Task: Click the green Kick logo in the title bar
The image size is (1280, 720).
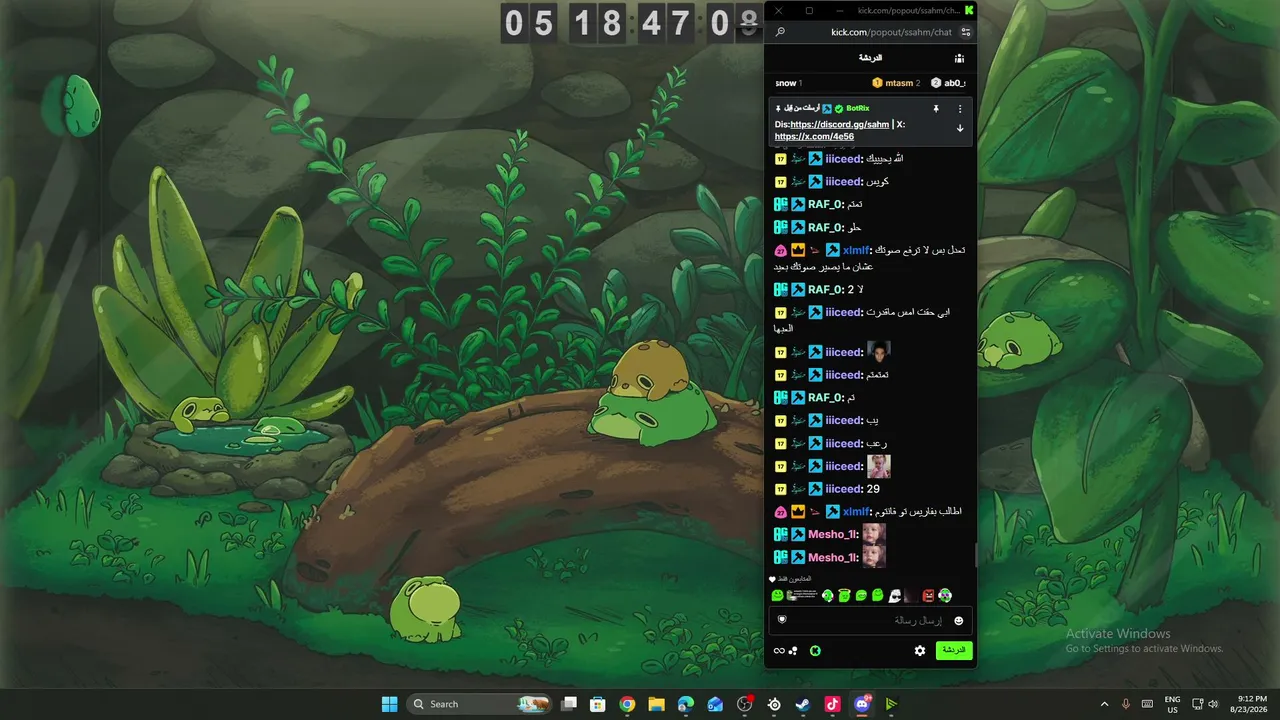Action: [x=969, y=10]
